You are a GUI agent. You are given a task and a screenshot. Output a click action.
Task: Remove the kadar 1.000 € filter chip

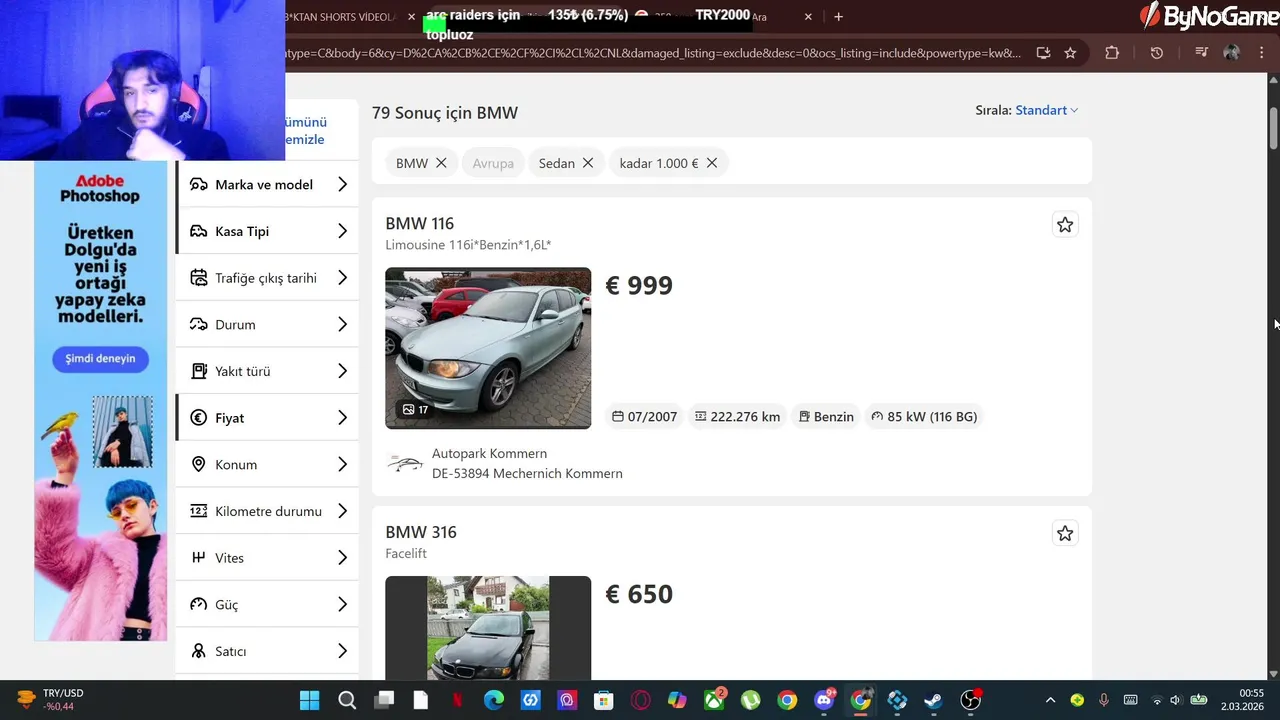point(712,163)
